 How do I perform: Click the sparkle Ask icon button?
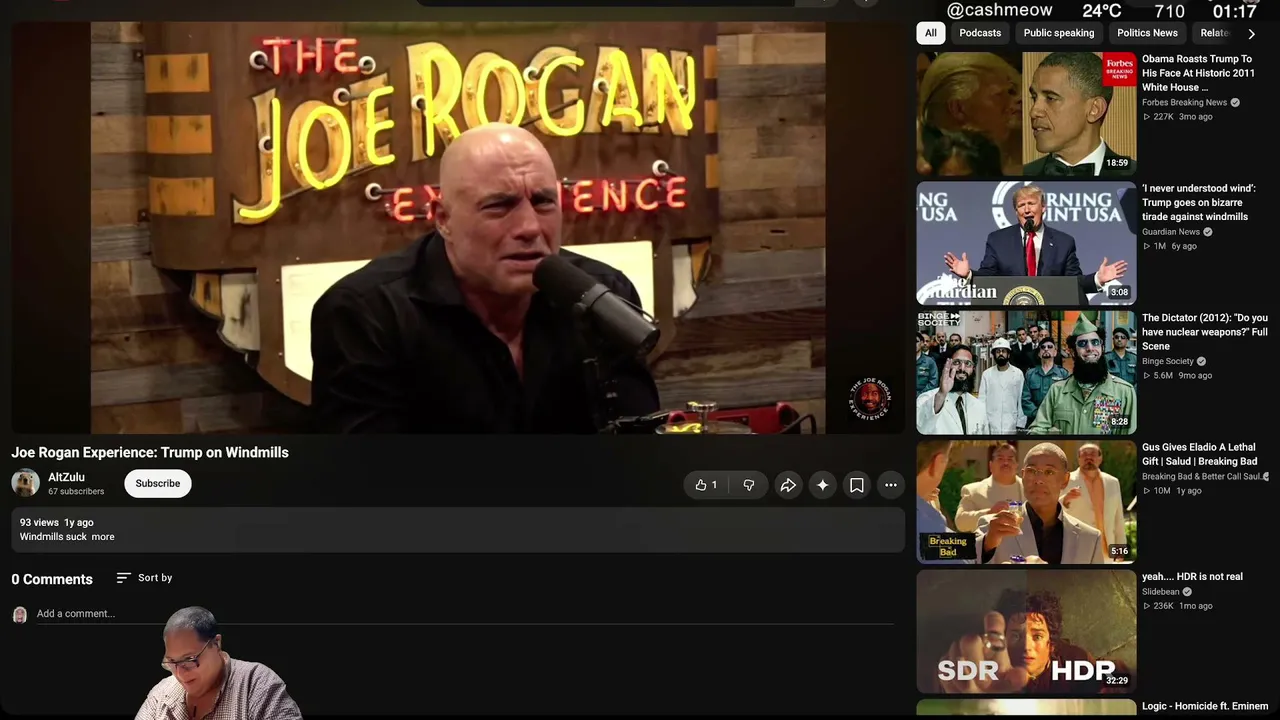click(x=822, y=485)
